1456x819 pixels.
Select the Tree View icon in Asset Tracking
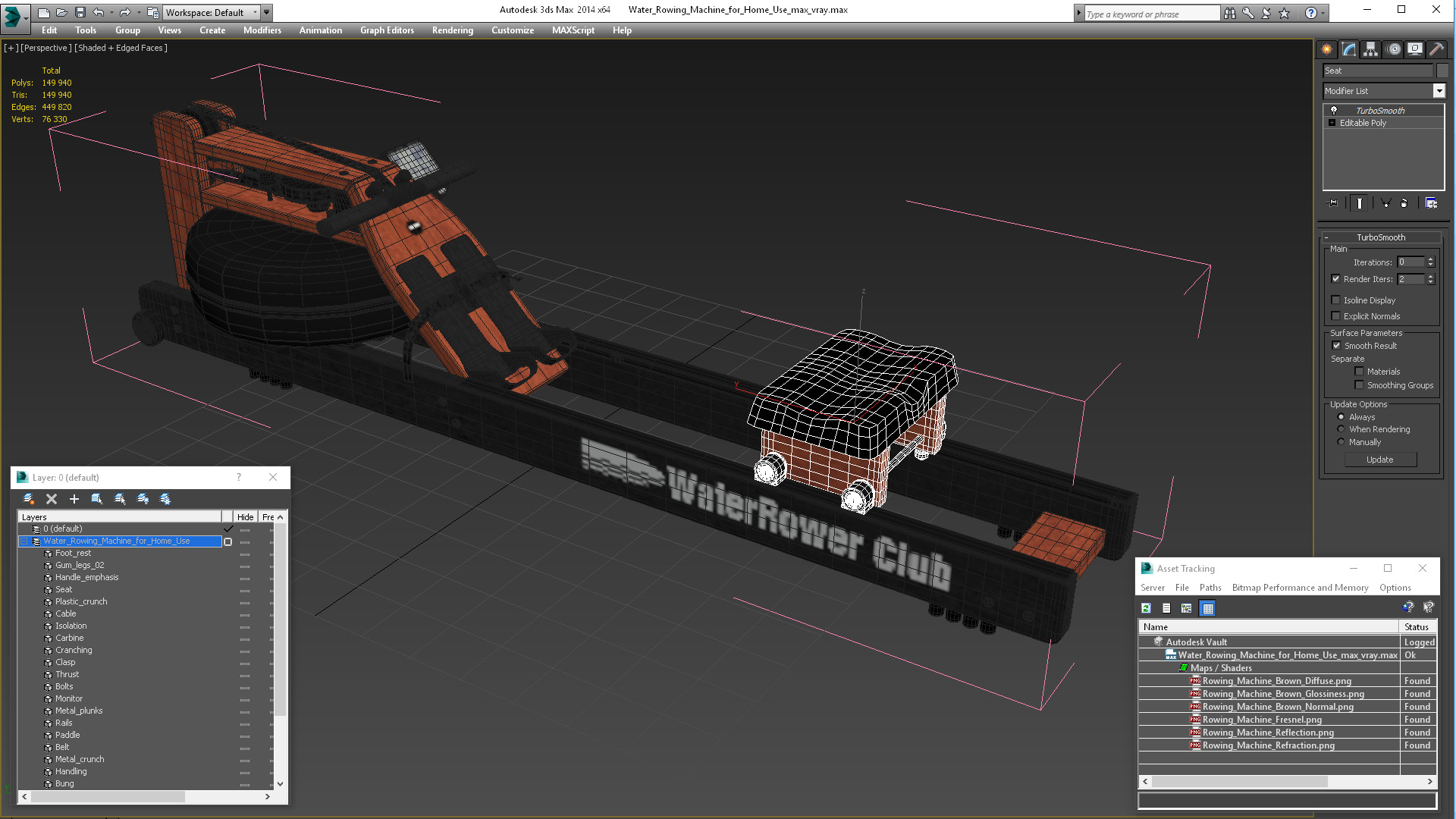pos(1187,608)
